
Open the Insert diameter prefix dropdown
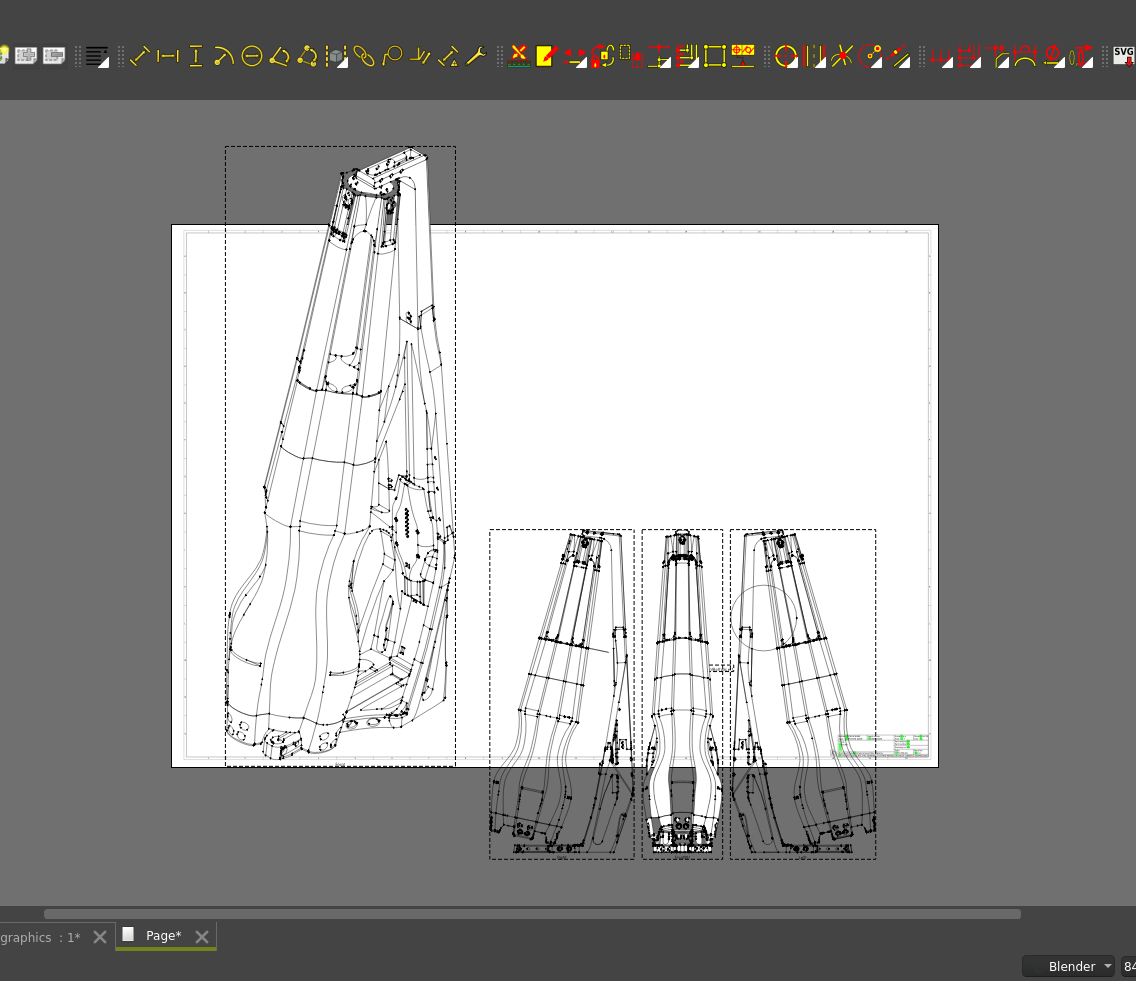coord(1053,56)
